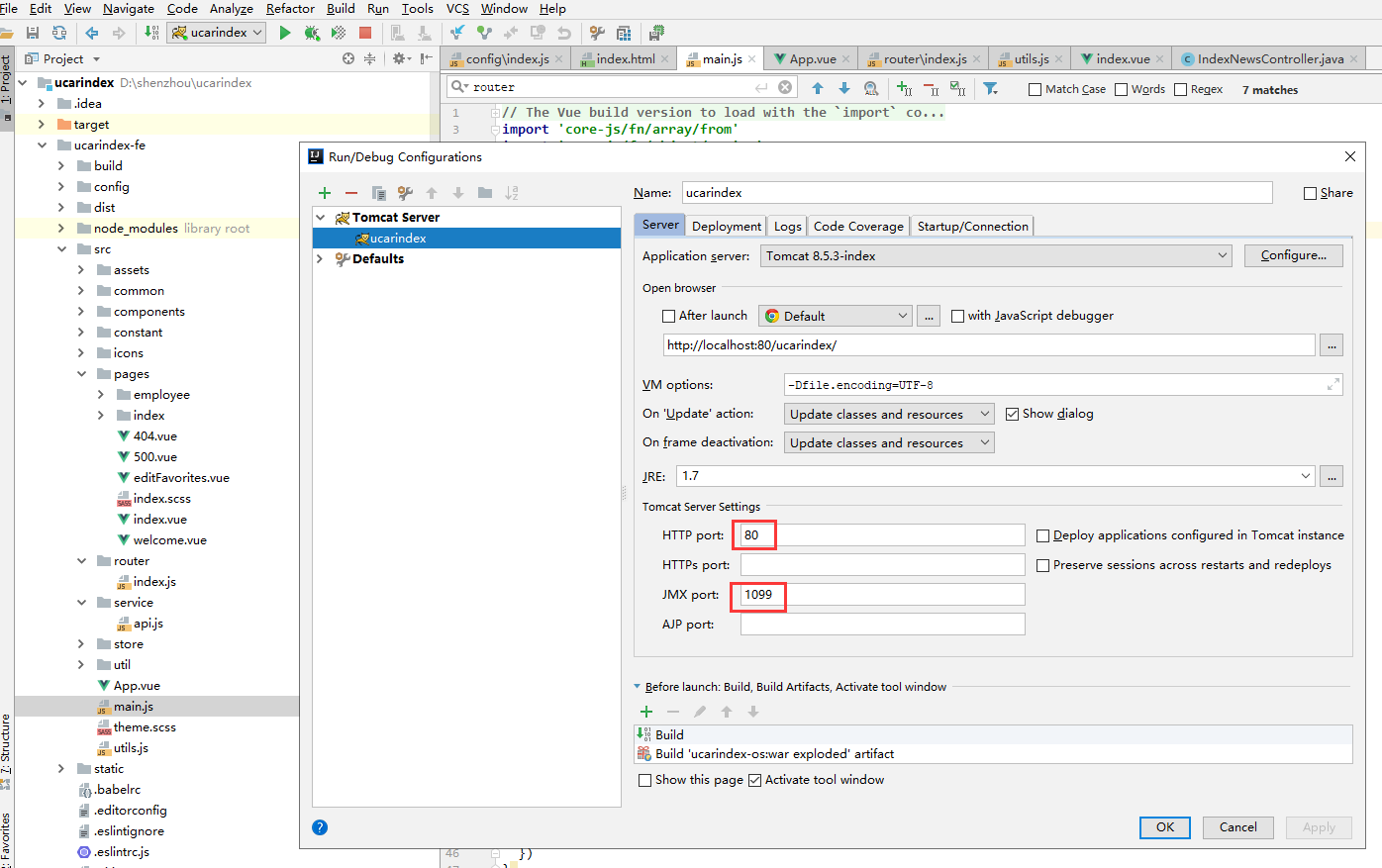Open browser chooser ellipsis button beside Default

click(x=929, y=316)
